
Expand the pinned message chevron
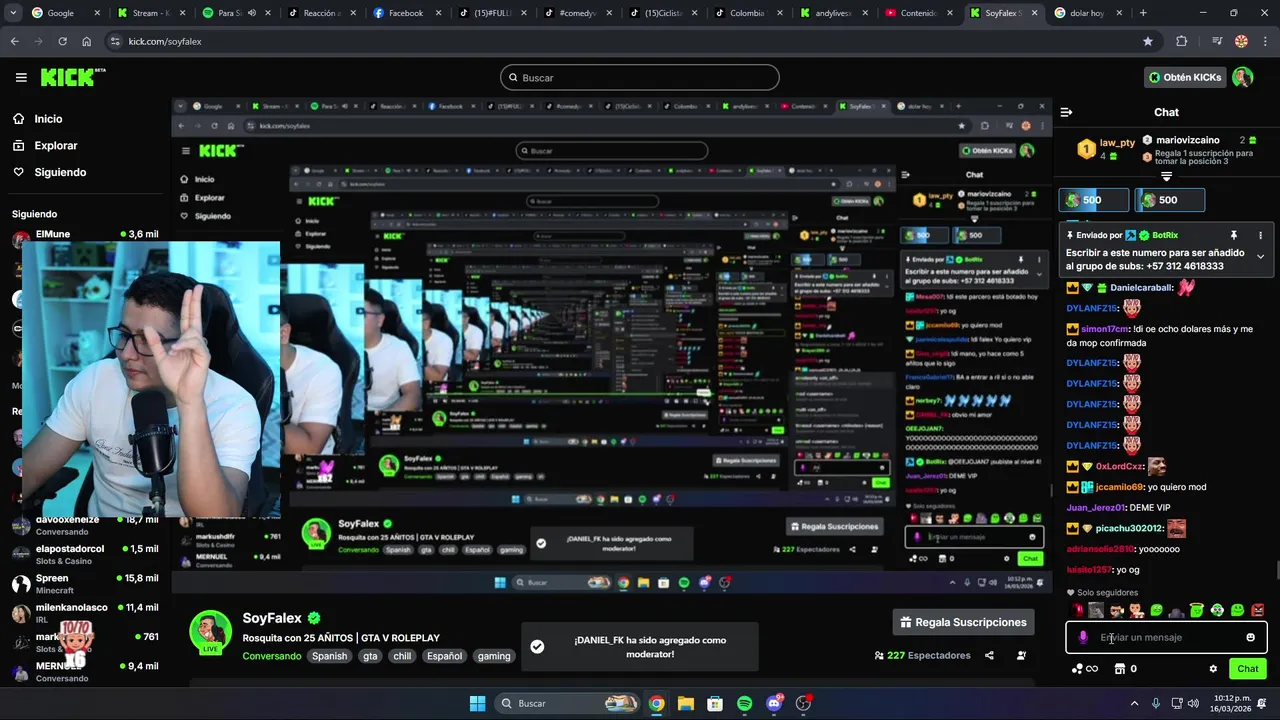tap(1260, 257)
